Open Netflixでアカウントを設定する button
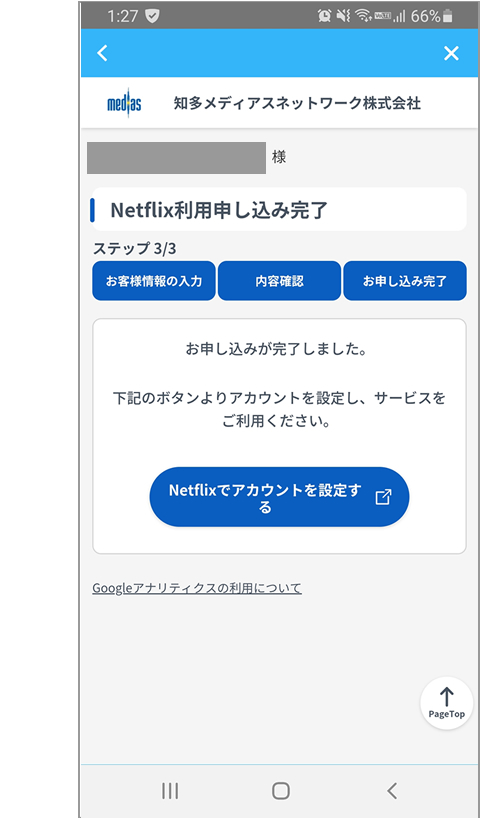Viewport: 484px width, 818px height. tap(279, 497)
